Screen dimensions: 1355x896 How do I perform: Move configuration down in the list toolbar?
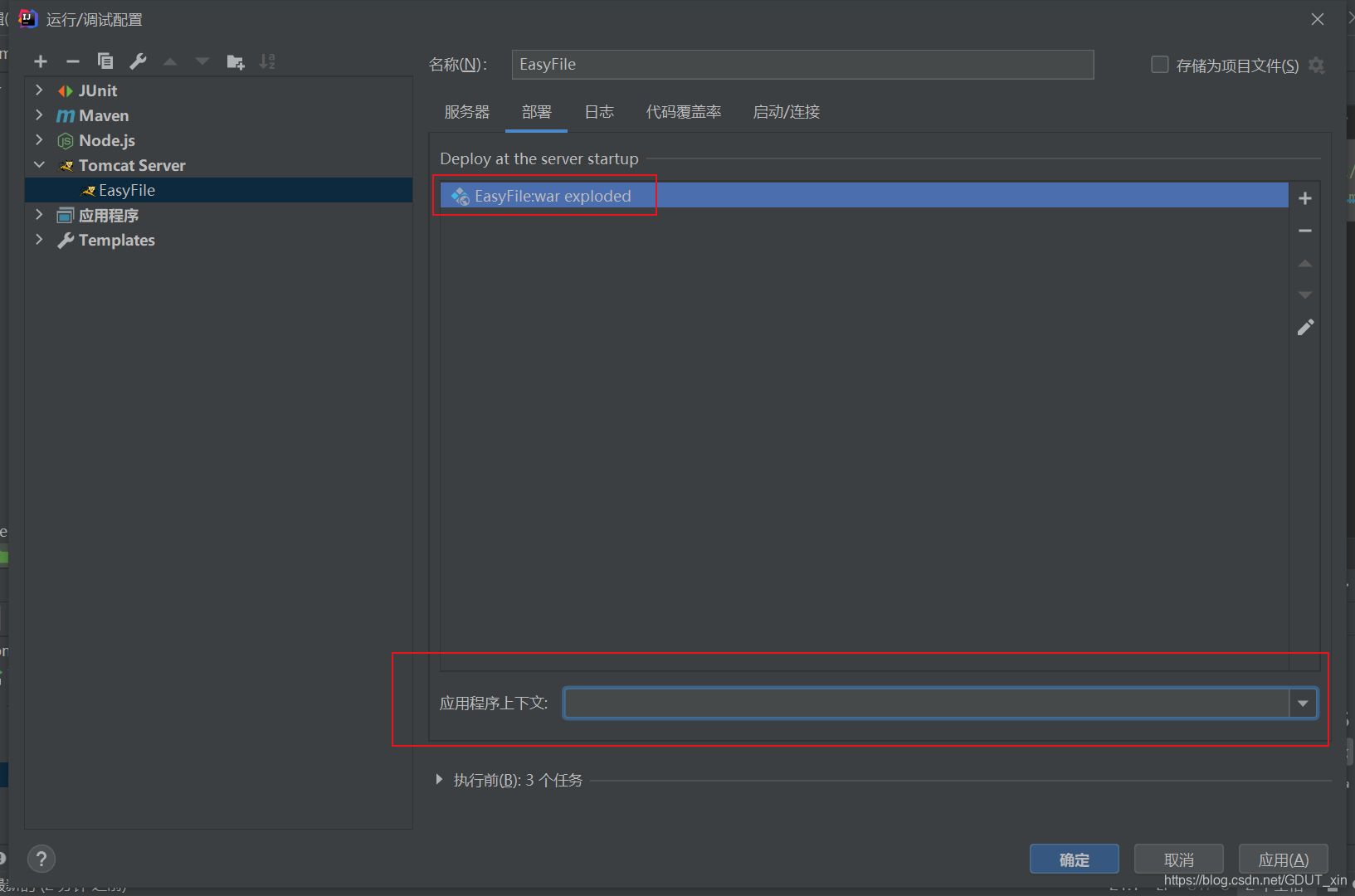202,61
